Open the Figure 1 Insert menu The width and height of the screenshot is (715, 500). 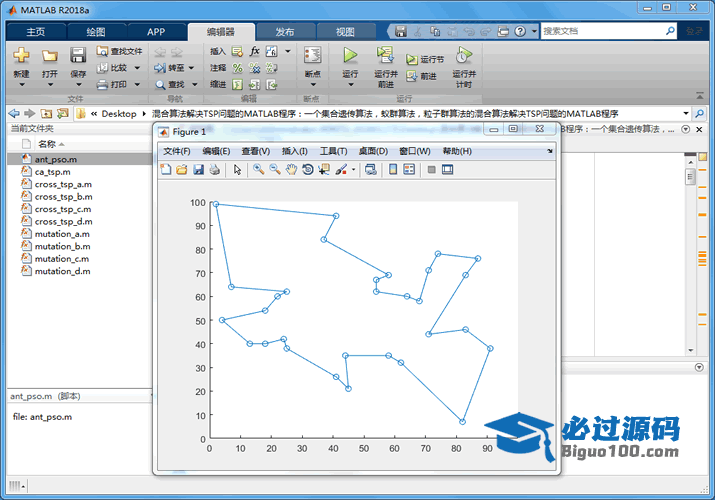(295, 151)
